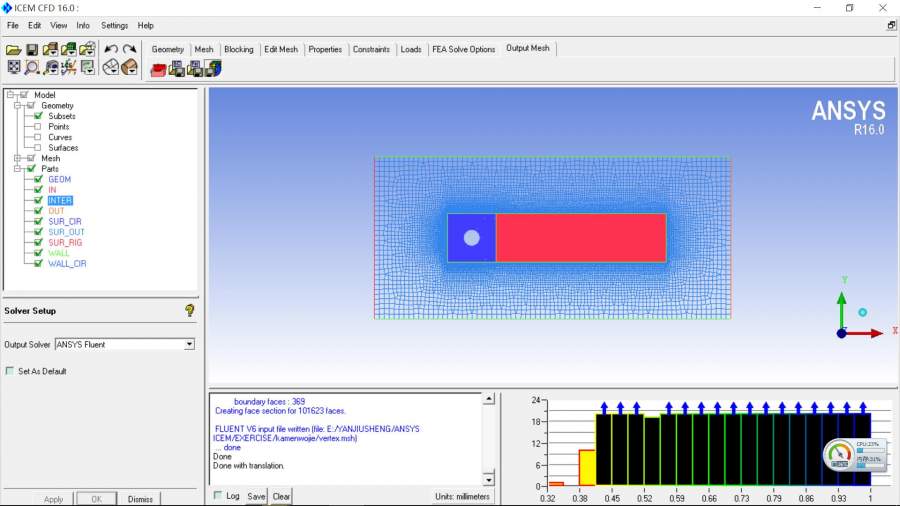
Task: Expand the Mesh tree node
Action: coord(17,158)
